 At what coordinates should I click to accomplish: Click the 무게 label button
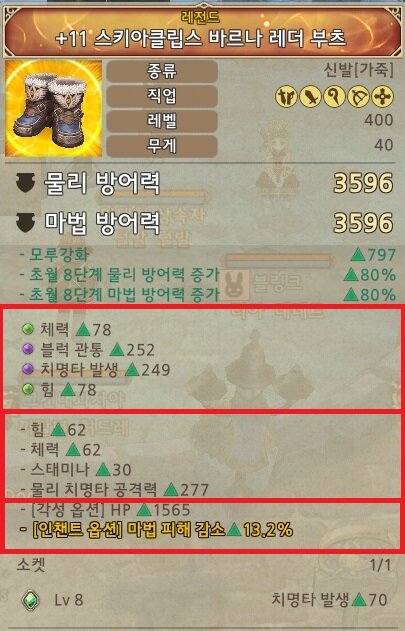click(x=162, y=146)
